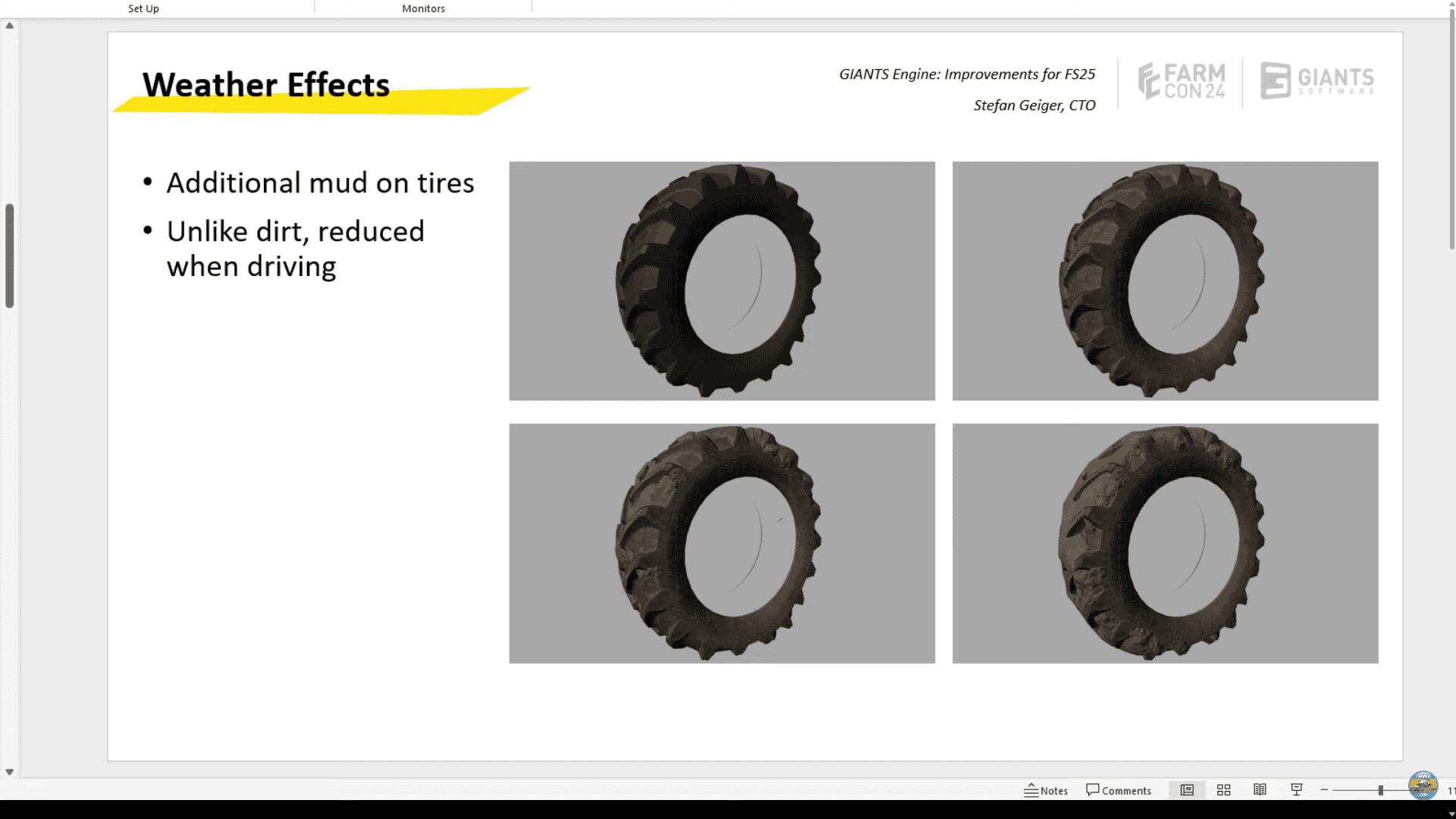Click the zoom slider handle
This screenshot has height=819, width=1456.
[x=1381, y=790]
